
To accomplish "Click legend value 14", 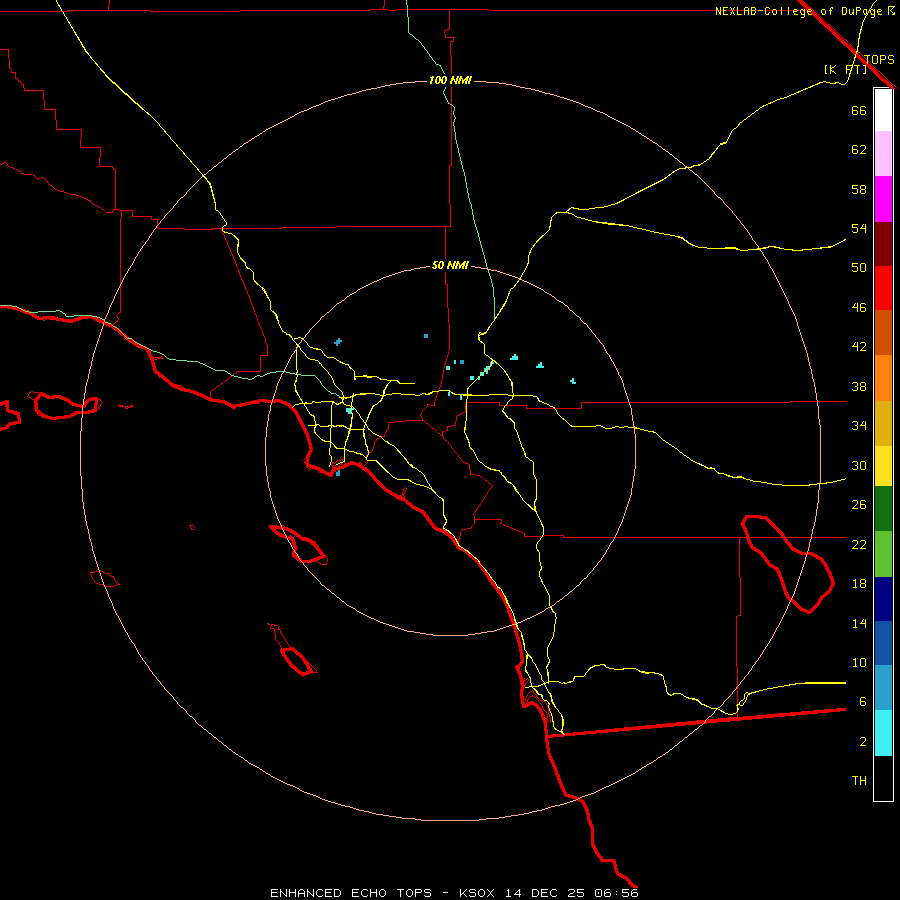I will [x=859, y=623].
